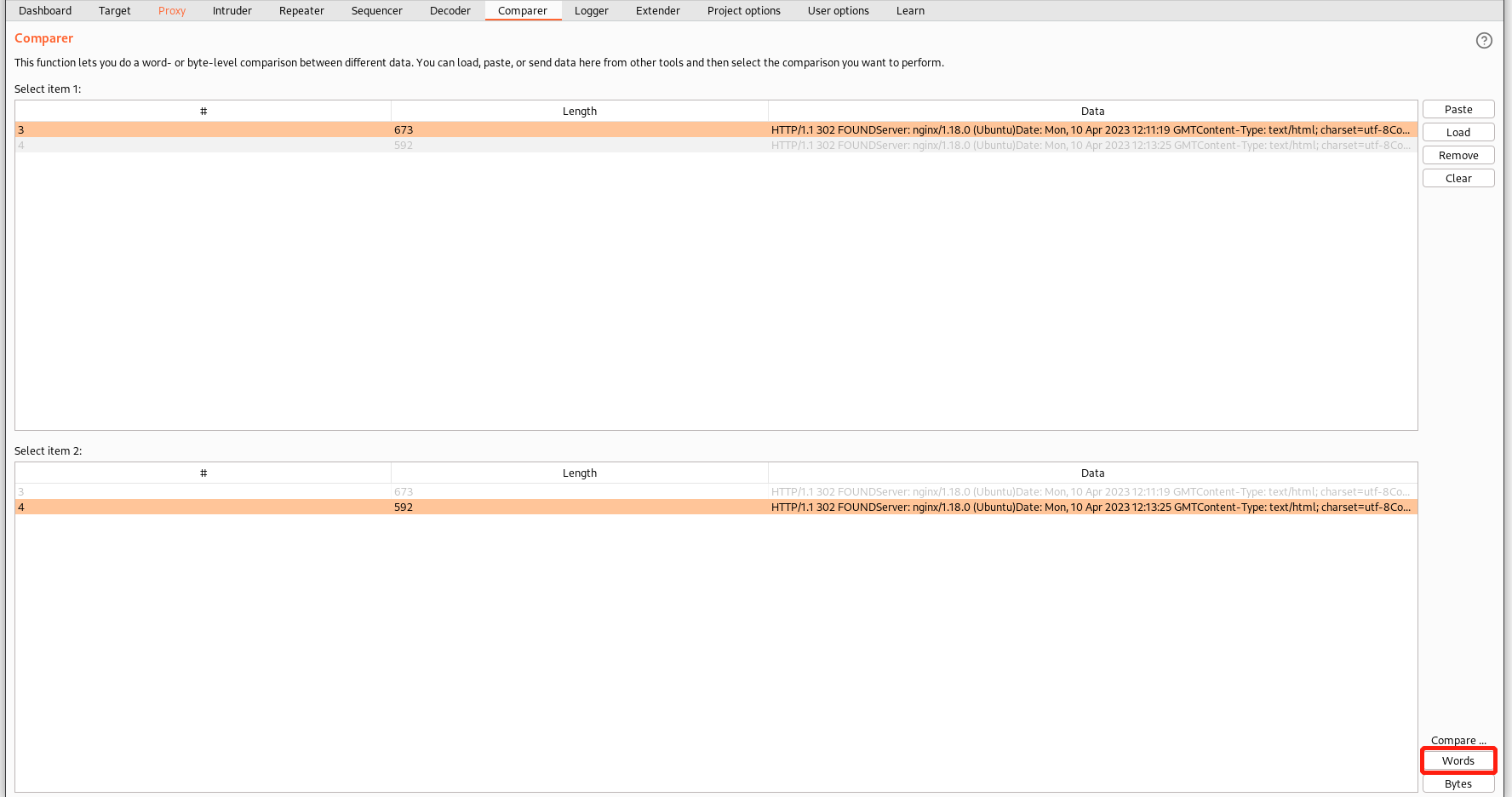This screenshot has height=797, width=1512.
Task: Remove the selected comparer item
Action: click(x=1458, y=155)
